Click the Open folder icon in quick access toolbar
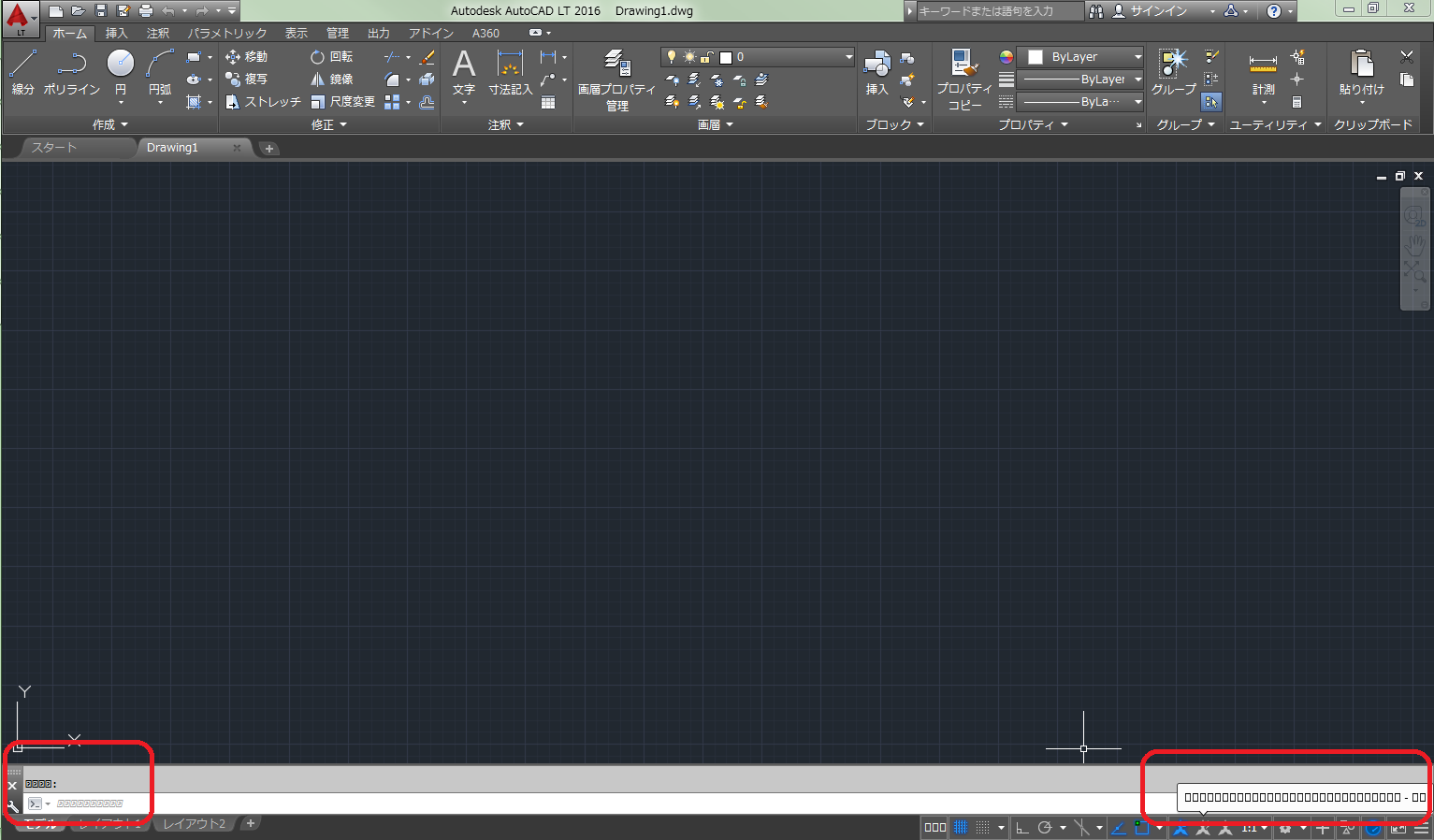Screen dimensions: 1434x840 click(79, 11)
